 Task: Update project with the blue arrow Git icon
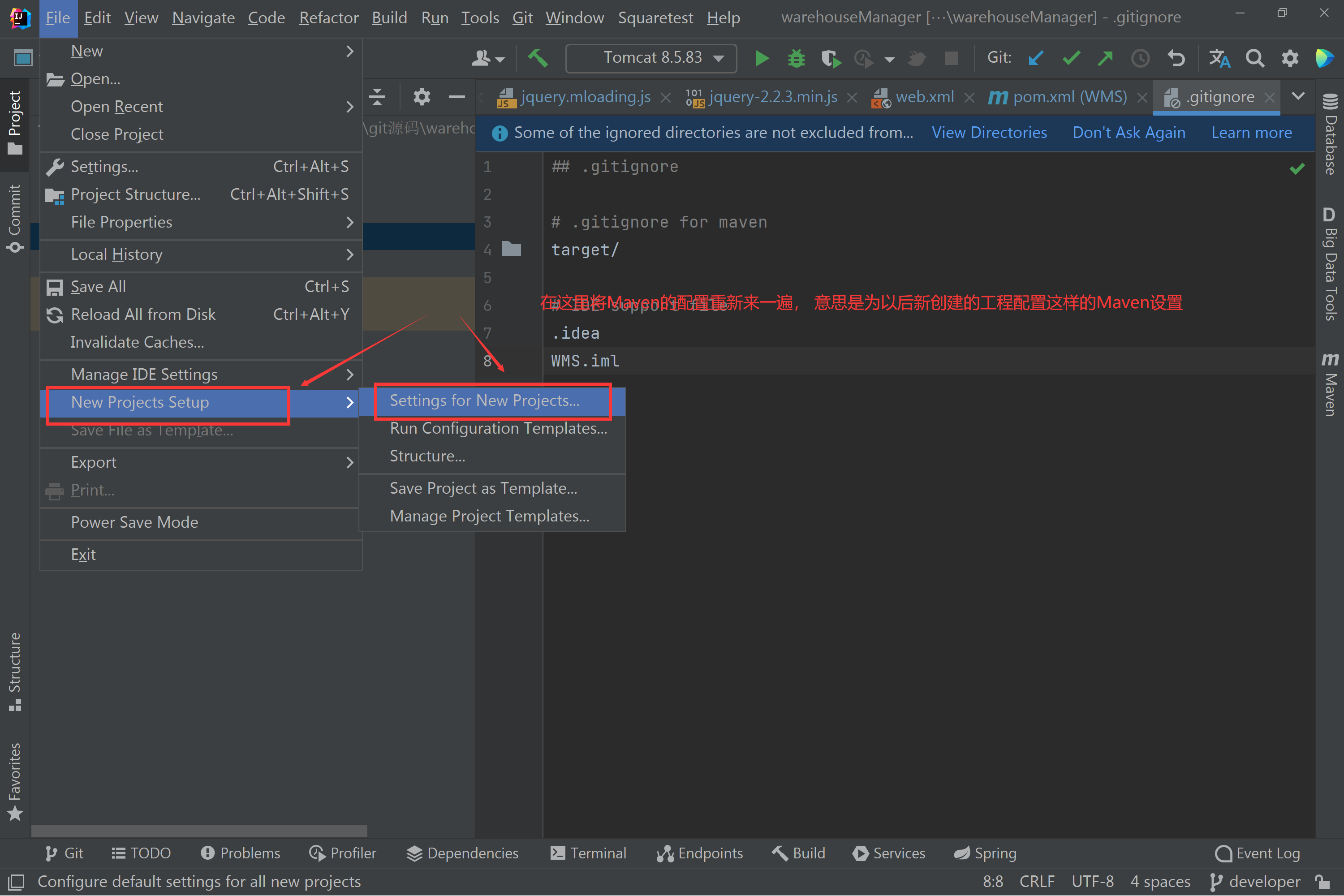1036,58
